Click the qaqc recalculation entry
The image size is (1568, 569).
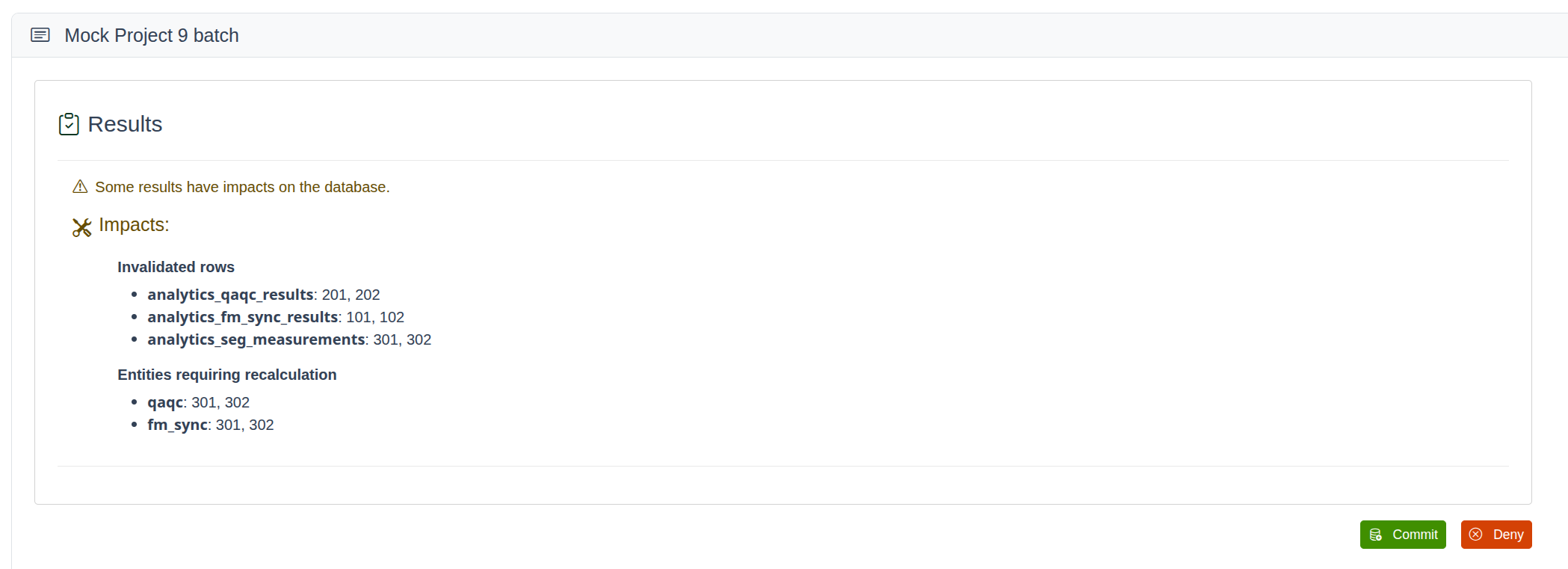[x=198, y=402]
